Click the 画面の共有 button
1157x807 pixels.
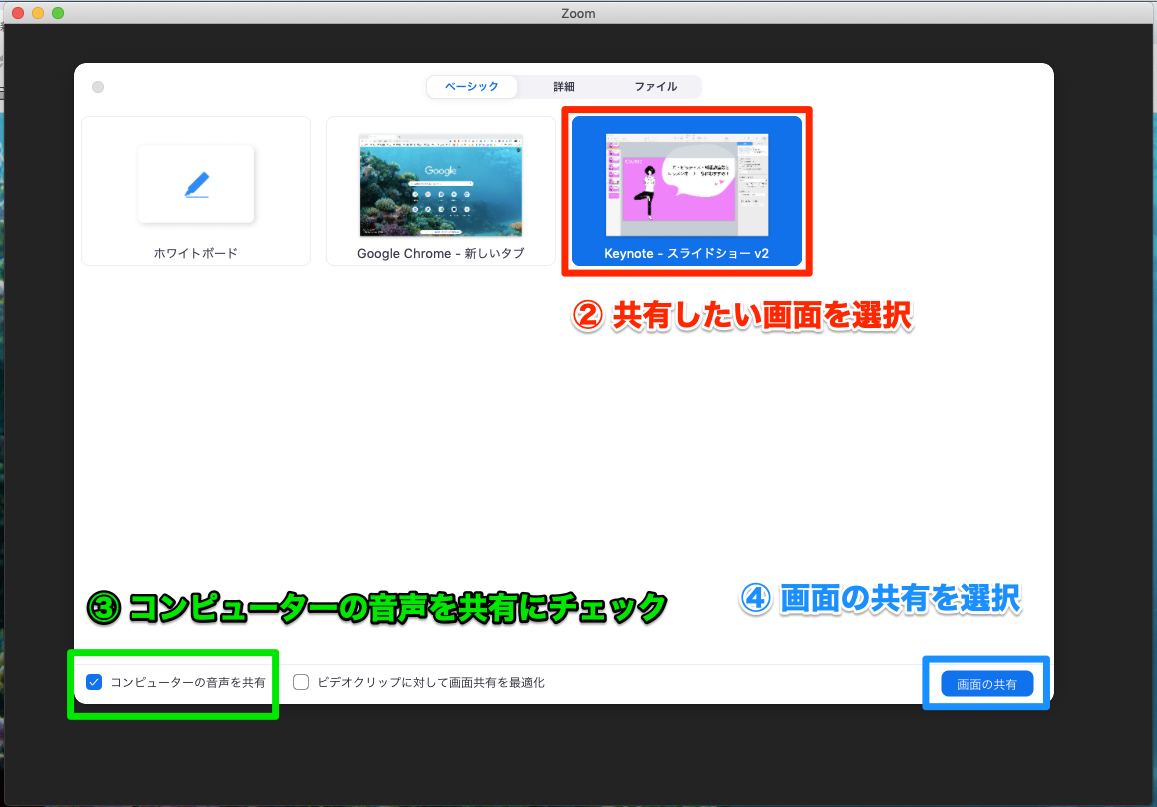(986, 683)
